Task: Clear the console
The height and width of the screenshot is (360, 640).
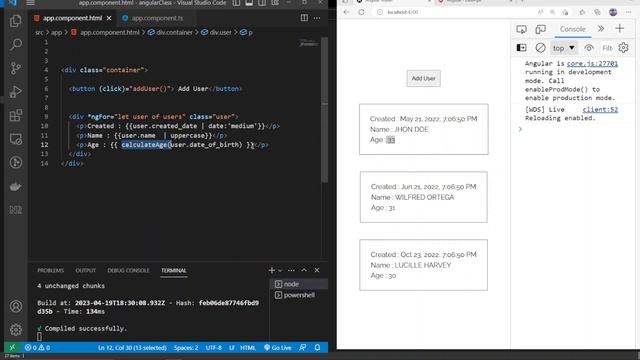Action: coord(540,48)
